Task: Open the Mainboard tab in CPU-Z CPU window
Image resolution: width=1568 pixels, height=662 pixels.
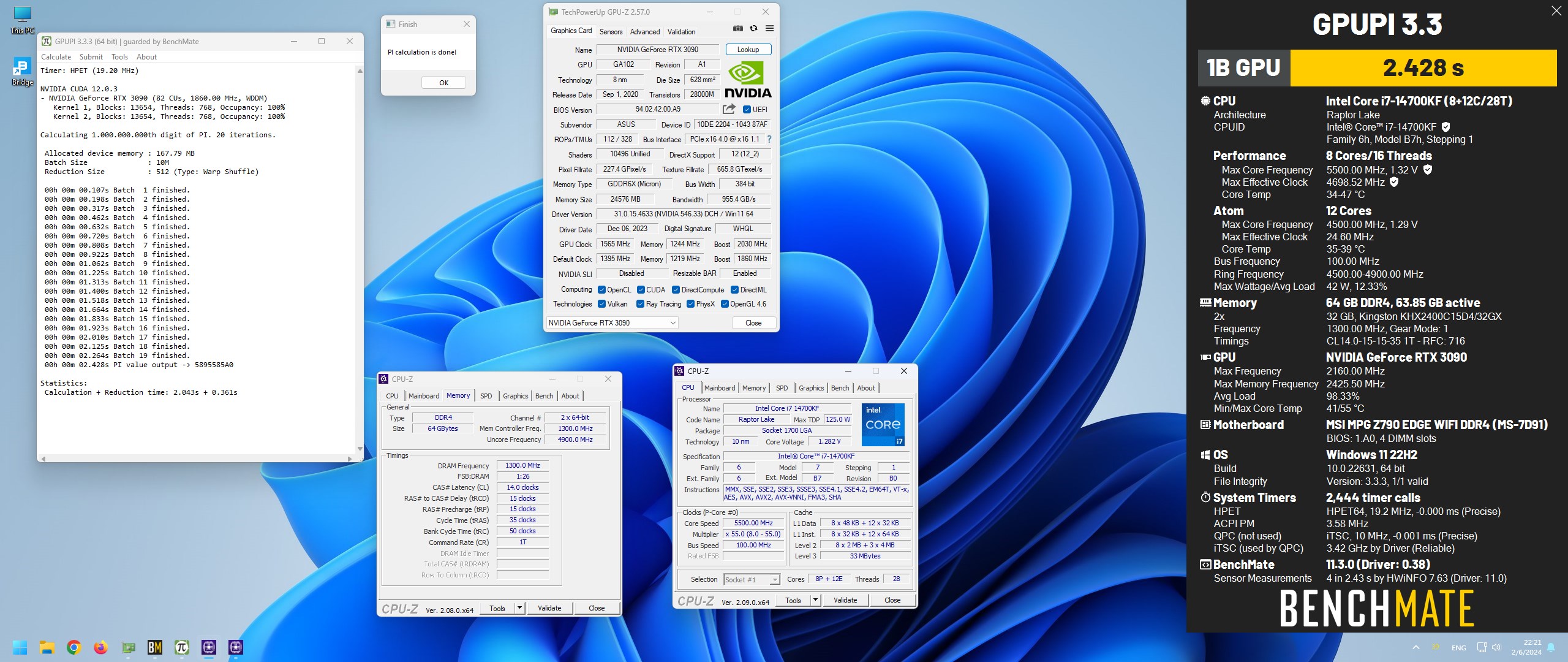Action: tap(719, 388)
